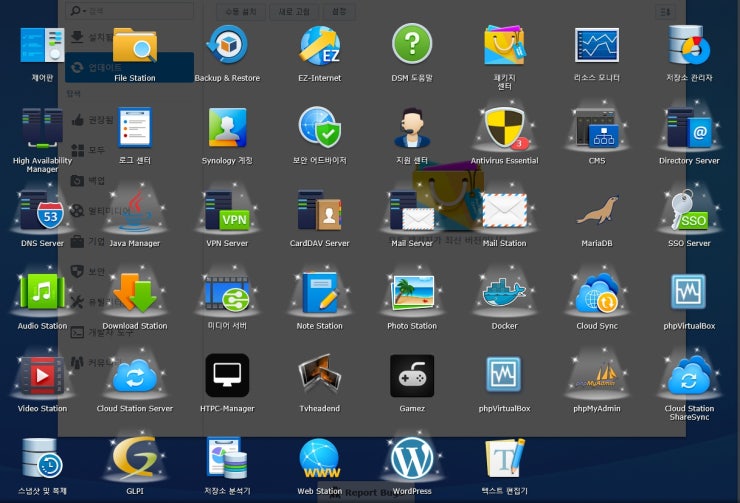
Task: Open the 제어판 control panel app
Action: coord(42,46)
